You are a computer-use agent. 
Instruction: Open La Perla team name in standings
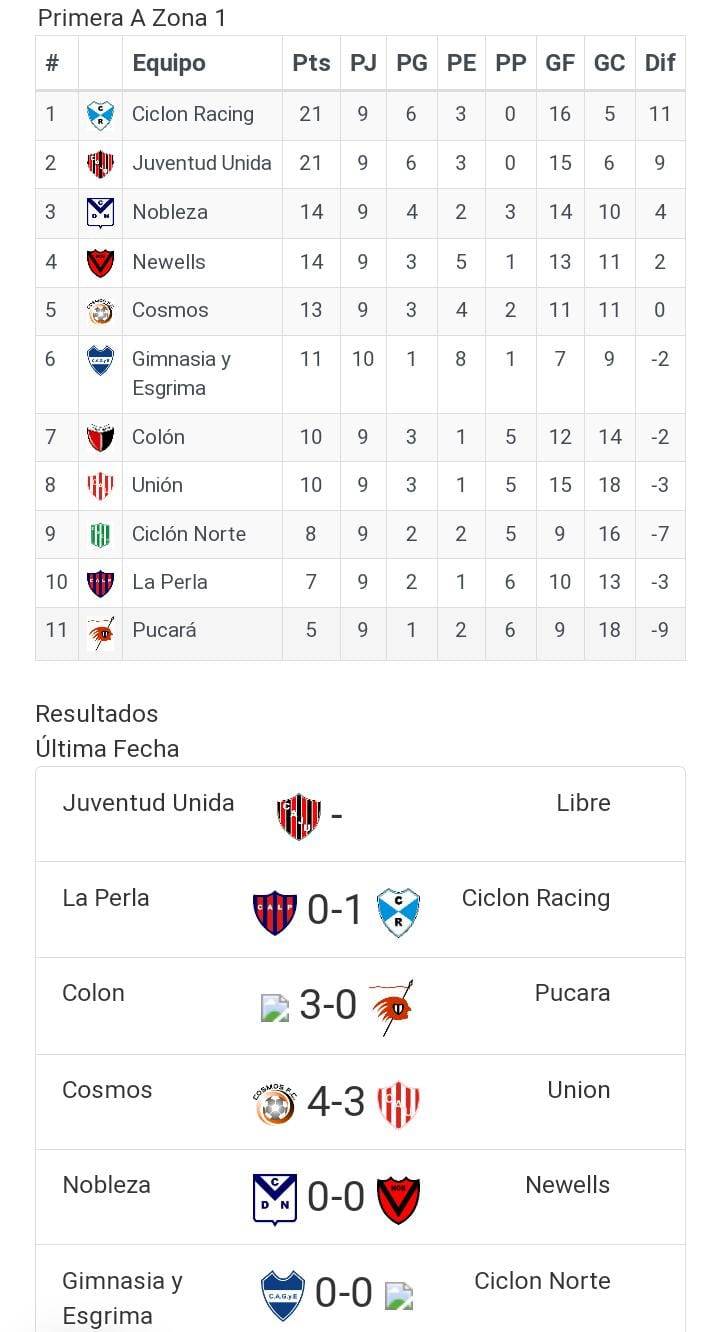point(170,582)
